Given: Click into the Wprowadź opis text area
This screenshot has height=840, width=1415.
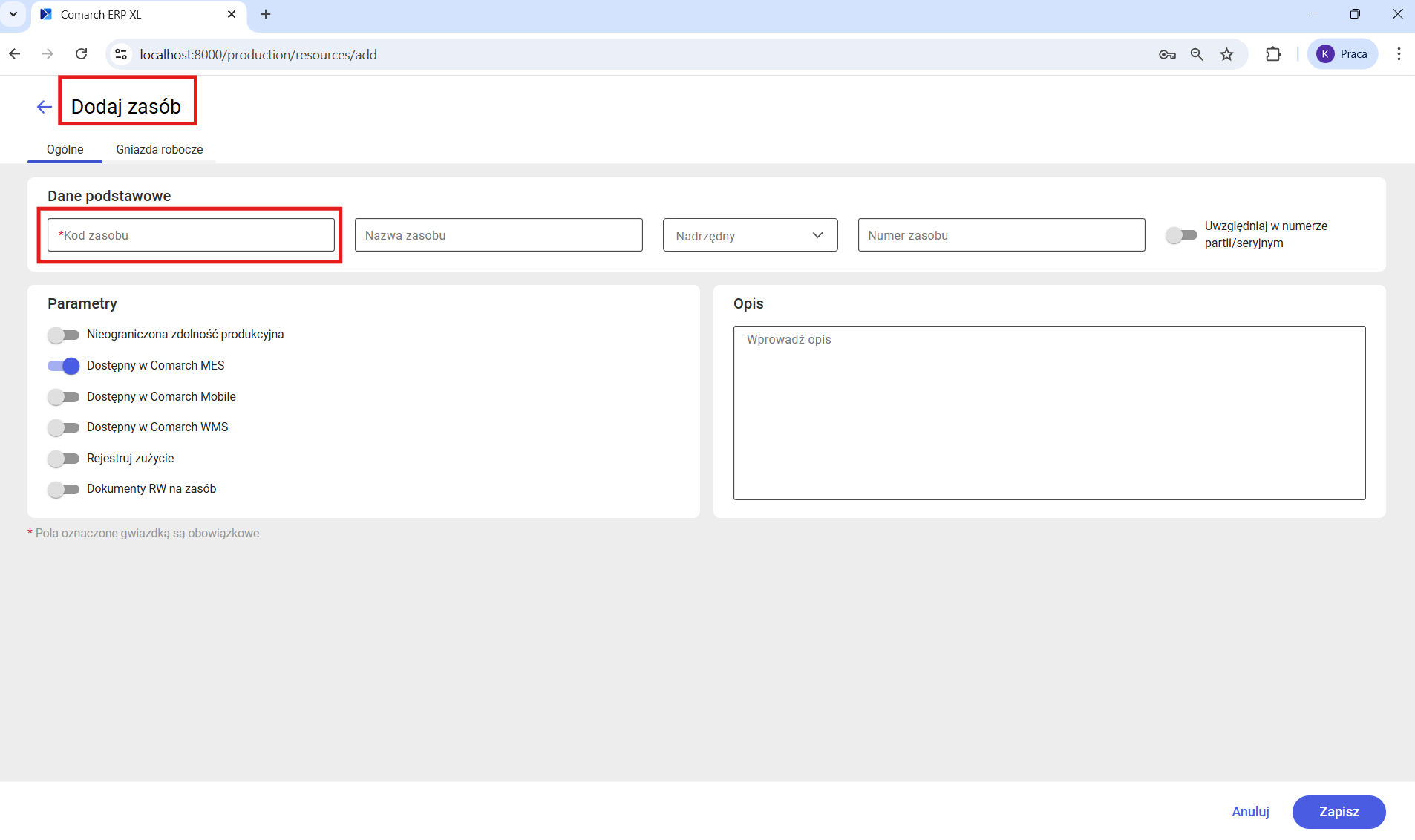Looking at the screenshot, I should [1049, 413].
